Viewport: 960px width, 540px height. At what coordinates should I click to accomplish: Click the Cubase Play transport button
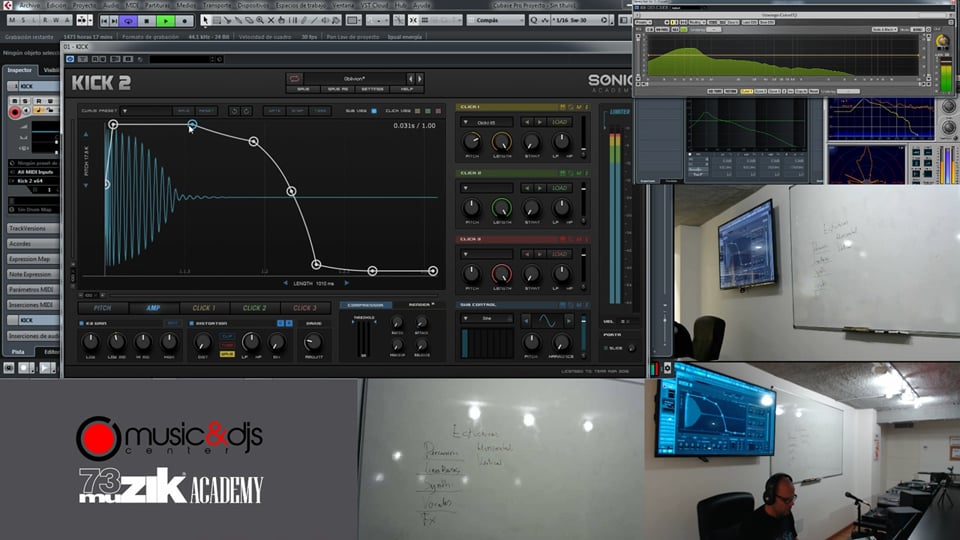[x=165, y=21]
